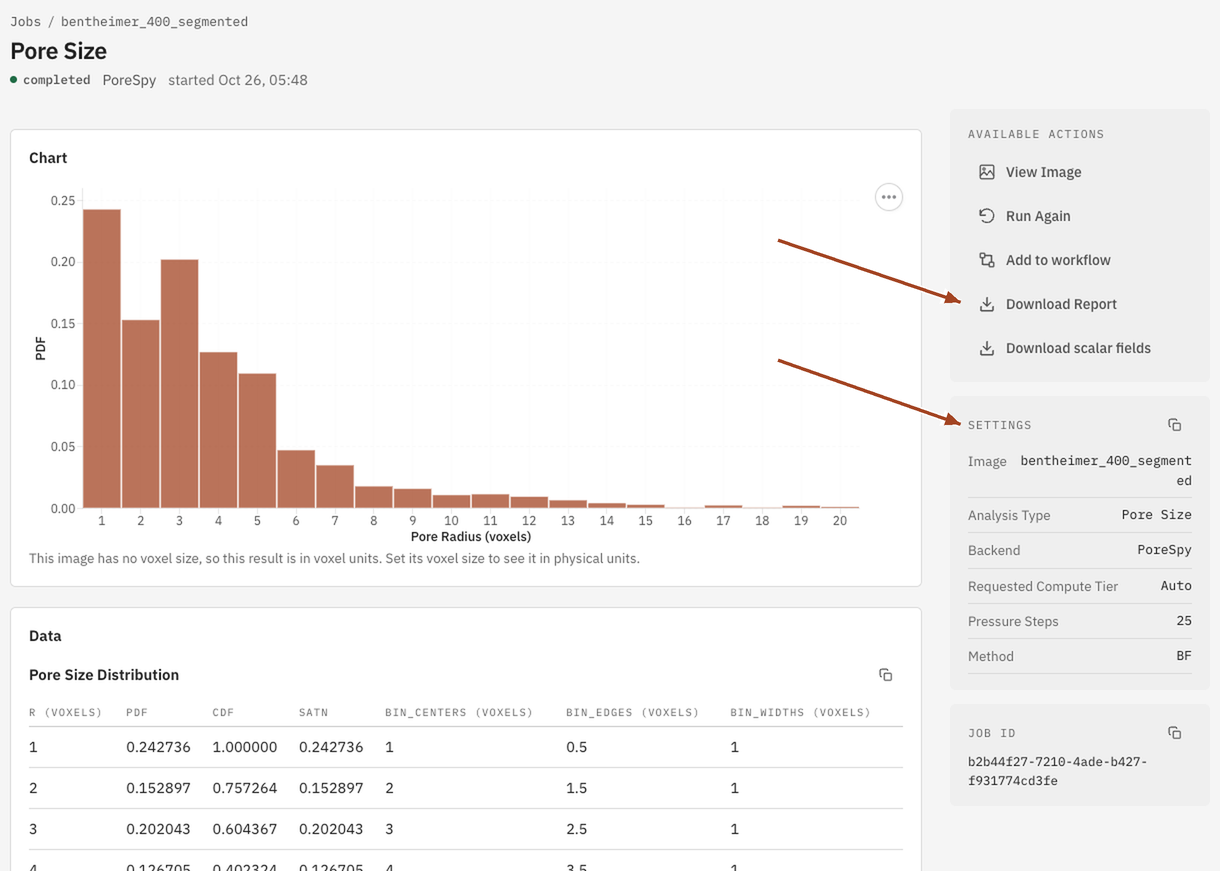
Task: Copy the Settings with the copy icon
Action: click(x=1174, y=425)
